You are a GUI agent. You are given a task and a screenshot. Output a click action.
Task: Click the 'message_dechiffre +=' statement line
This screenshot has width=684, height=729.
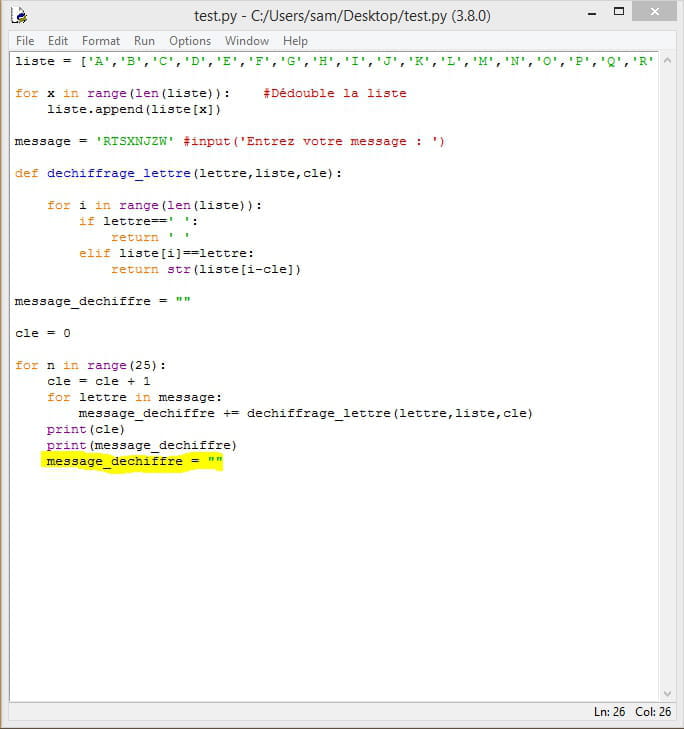(305, 413)
